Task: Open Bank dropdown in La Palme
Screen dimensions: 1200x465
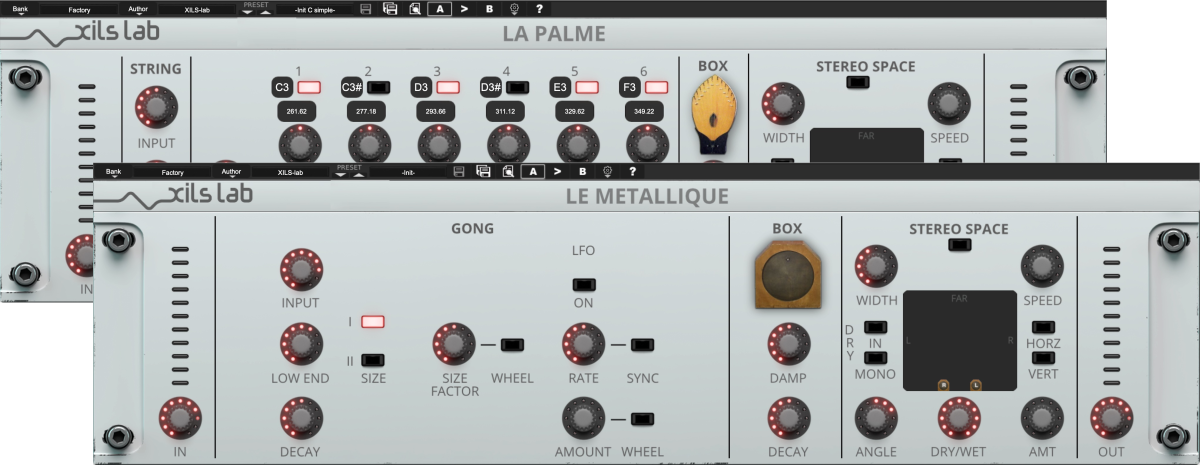Action: tap(20, 9)
